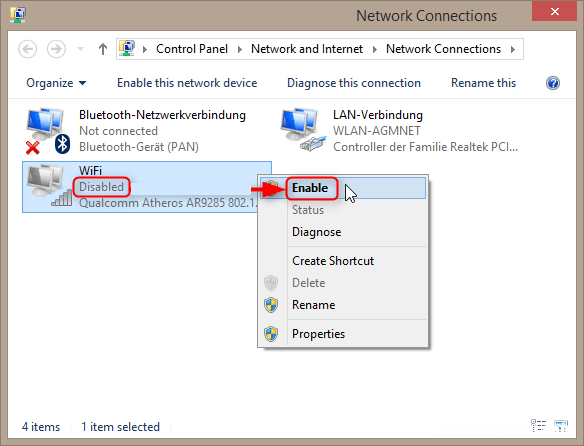Switch to details view in status bar

(538, 425)
